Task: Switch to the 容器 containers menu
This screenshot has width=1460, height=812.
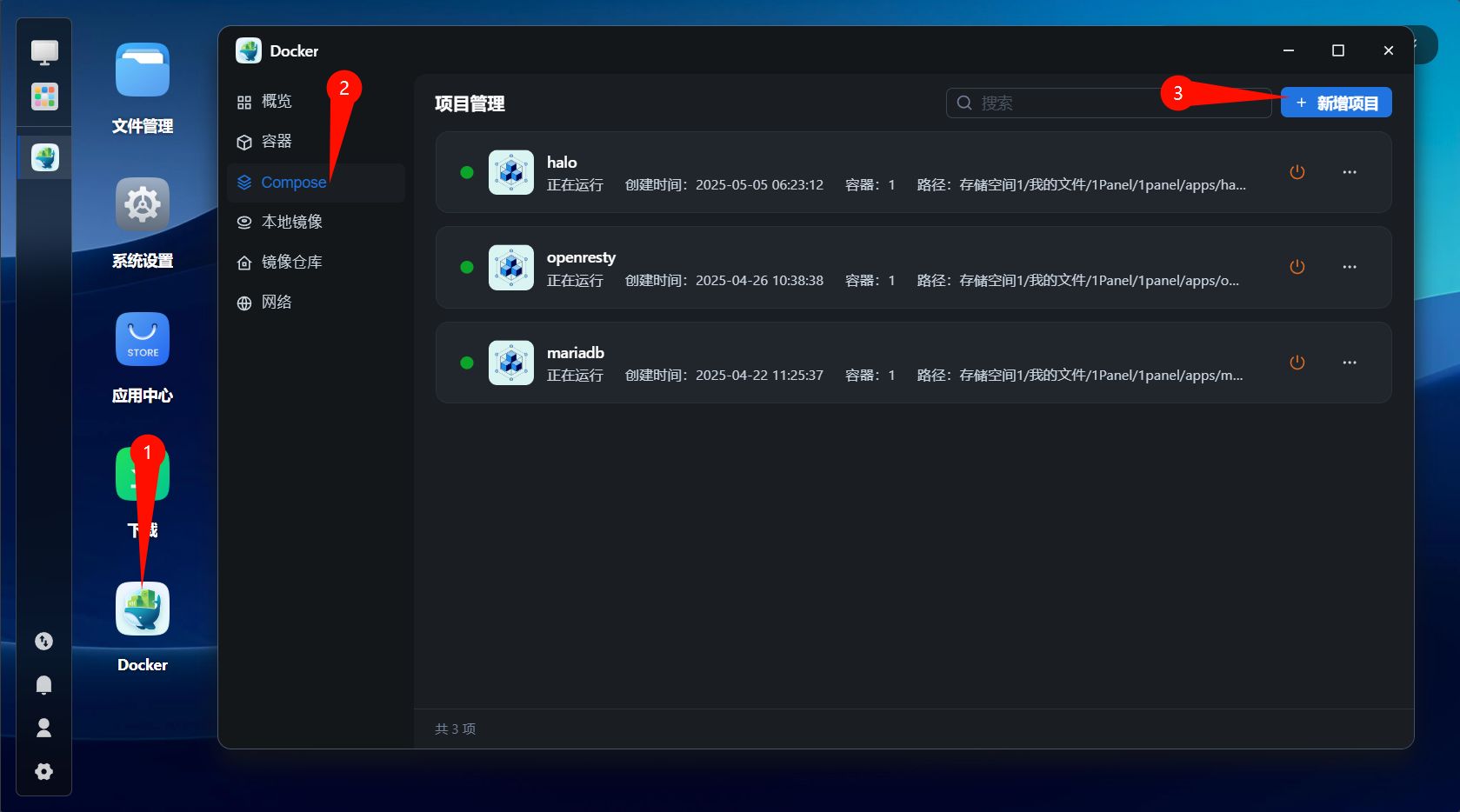Action: click(277, 142)
